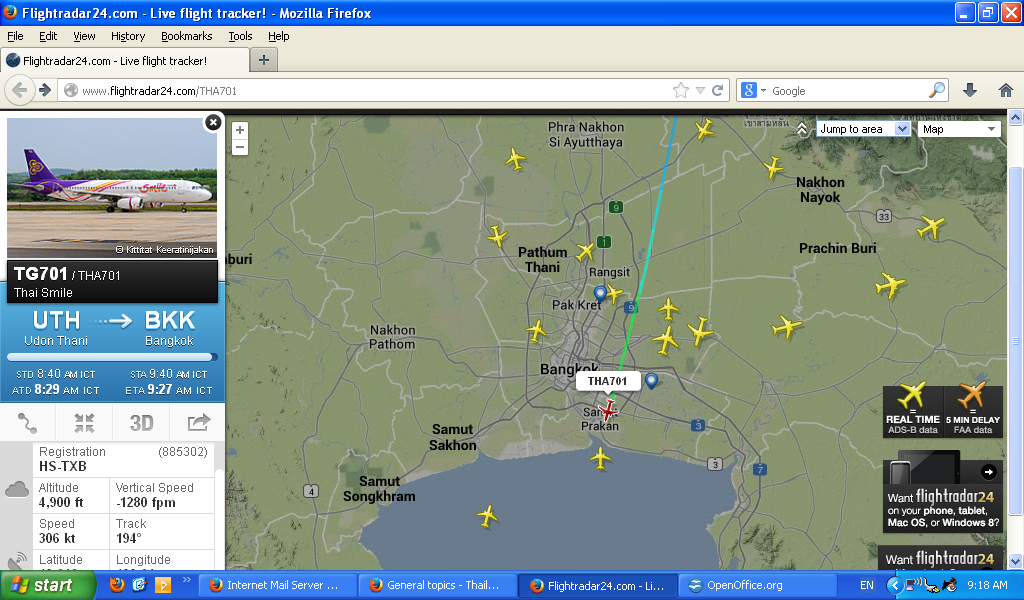Click the blue airport pin right of THA701 label
Image resolution: width=1024 pixels, height=600 pixels.
pos(651,381)
